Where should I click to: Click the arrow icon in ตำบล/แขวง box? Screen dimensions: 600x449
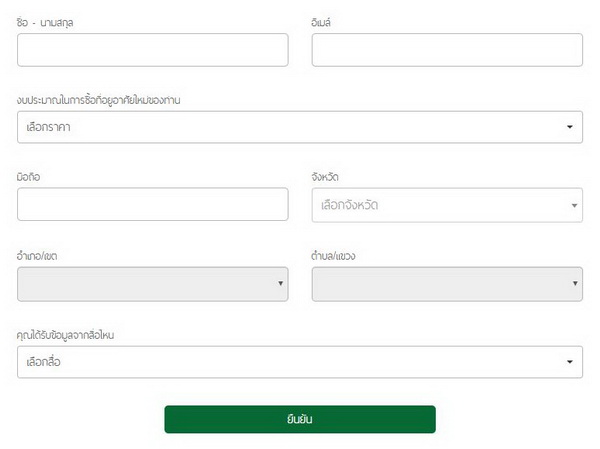click(x=575, y=285)
